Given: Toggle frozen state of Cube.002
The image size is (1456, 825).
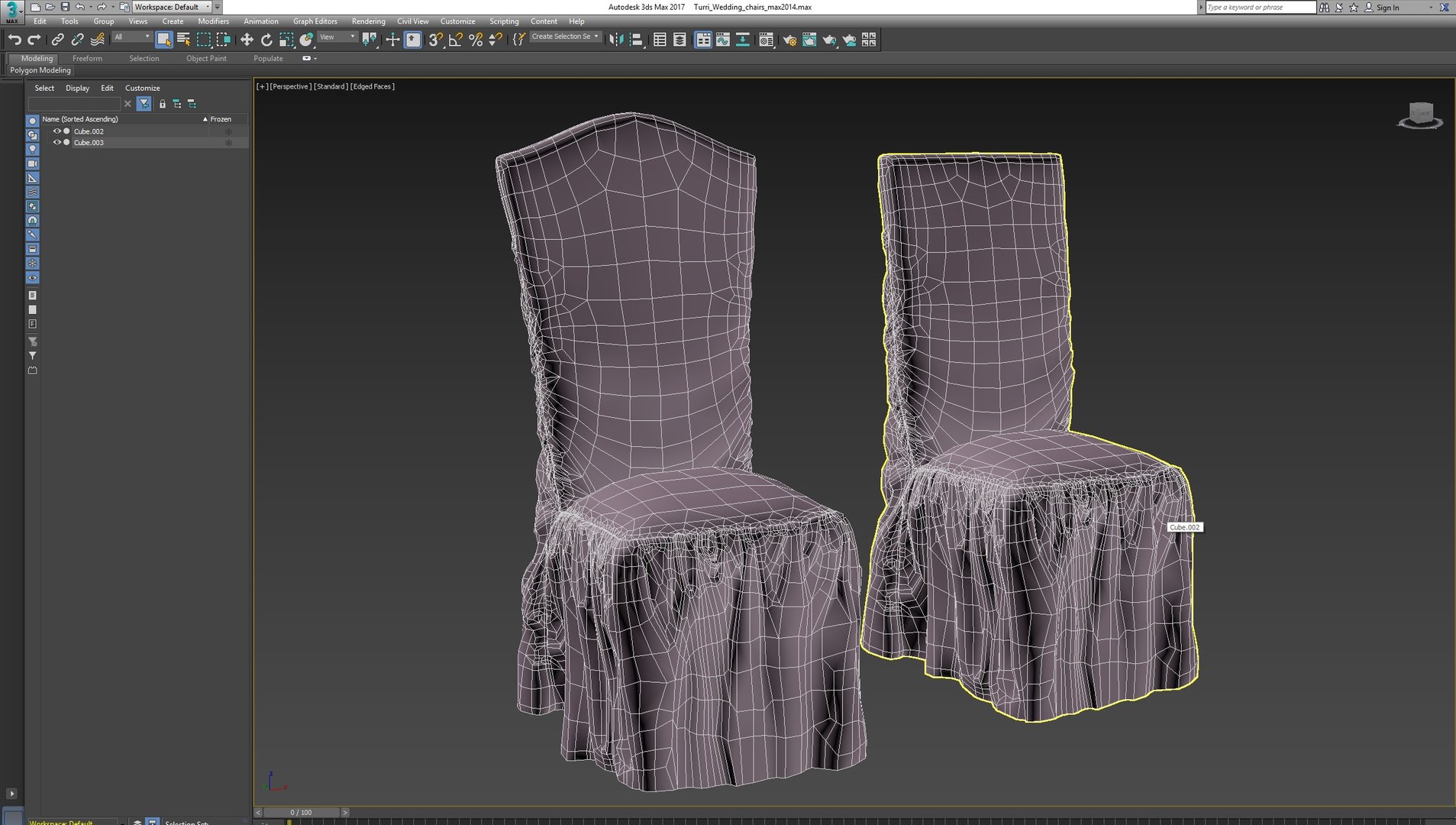Looking at the screenshot, I should [x=228, y=131].
